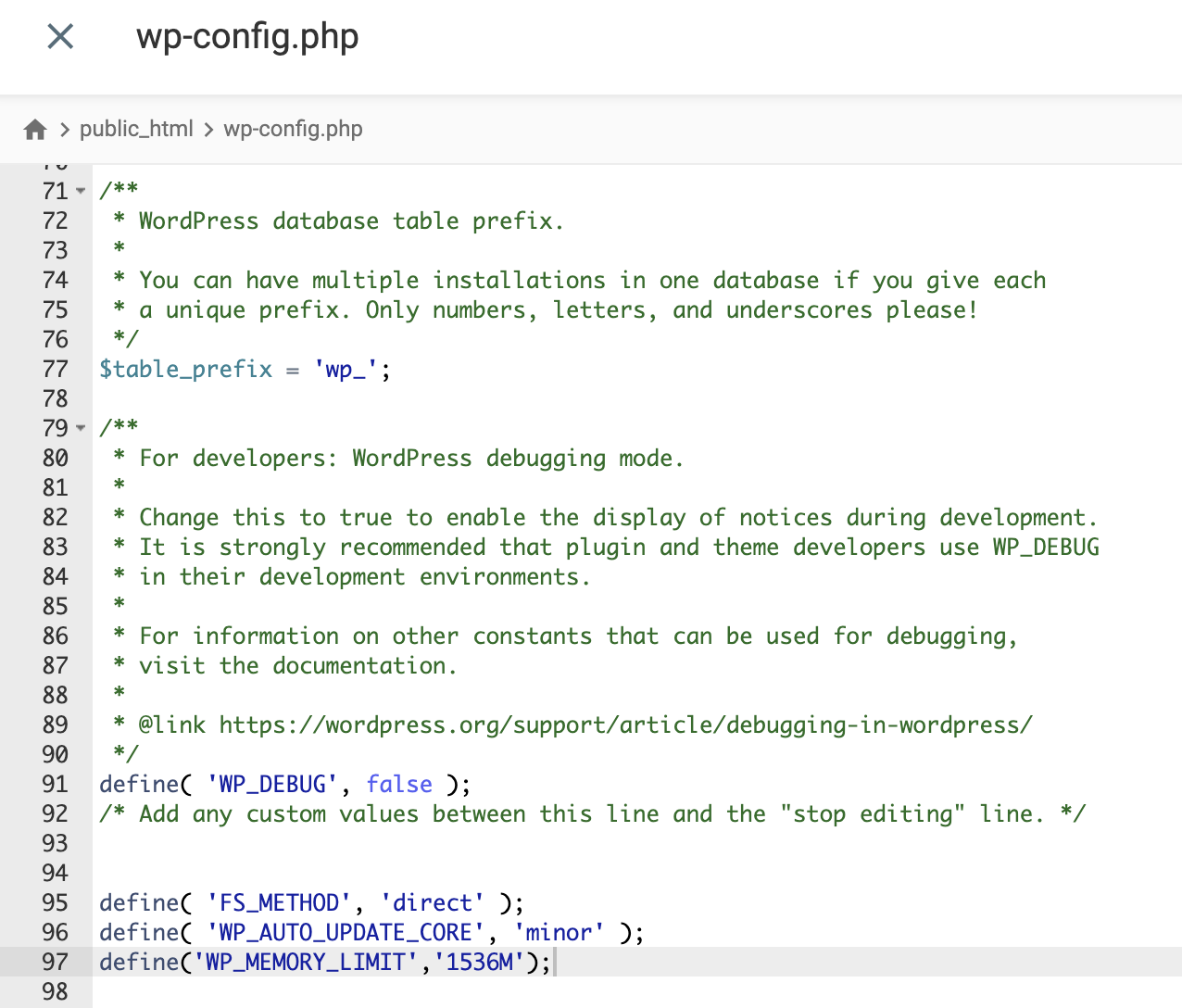Click the X icon to close the editor

tap(59, 35)
